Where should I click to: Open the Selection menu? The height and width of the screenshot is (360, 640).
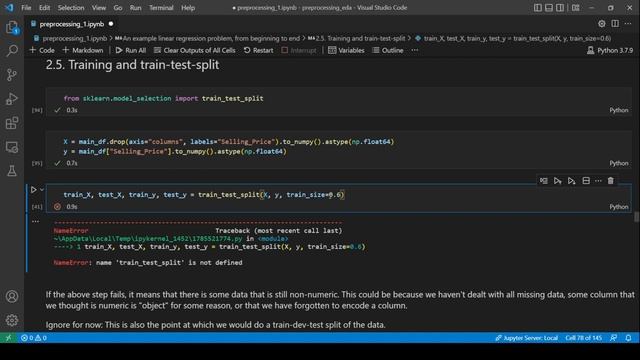[71, 8]
